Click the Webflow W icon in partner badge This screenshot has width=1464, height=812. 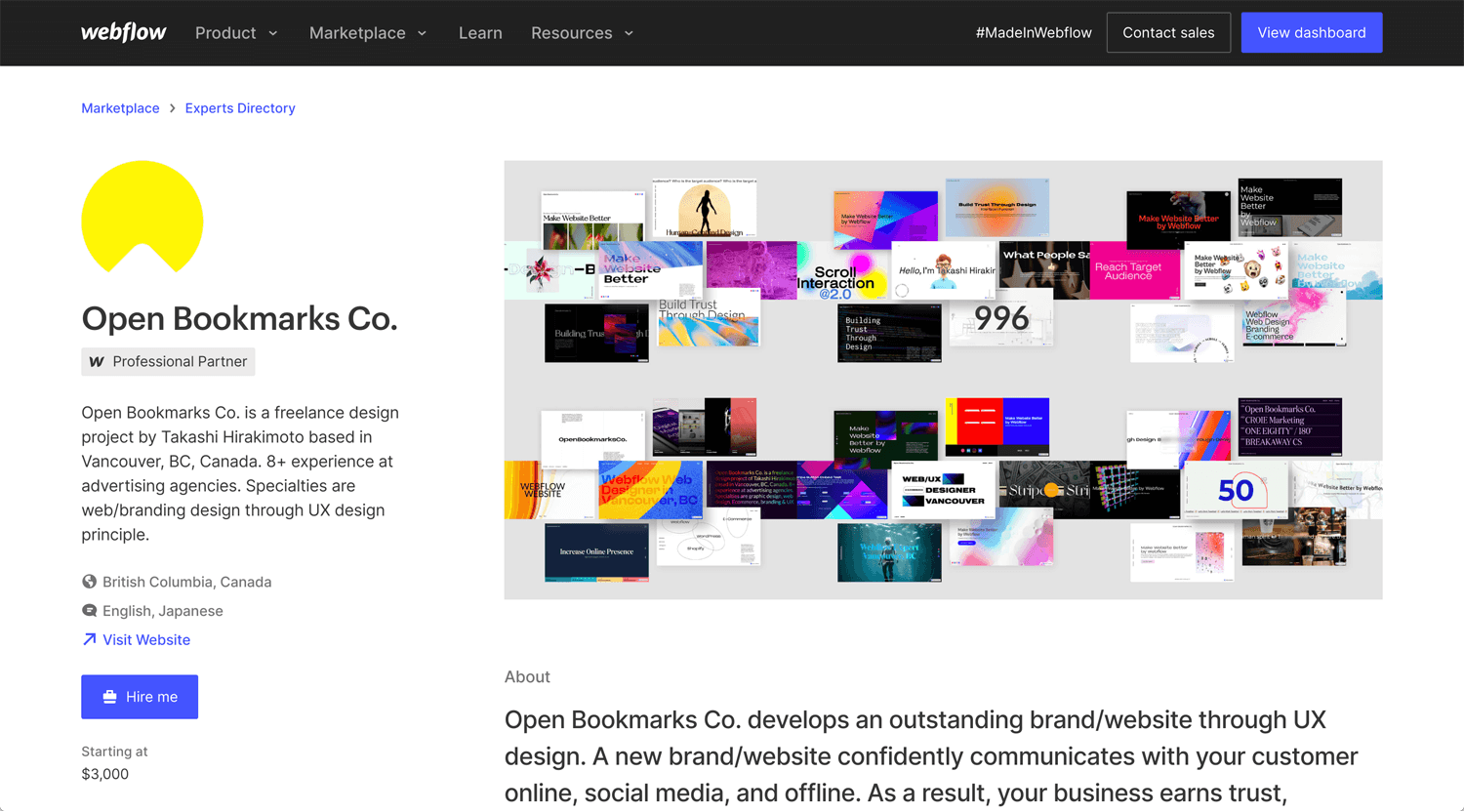pos(97,361)
